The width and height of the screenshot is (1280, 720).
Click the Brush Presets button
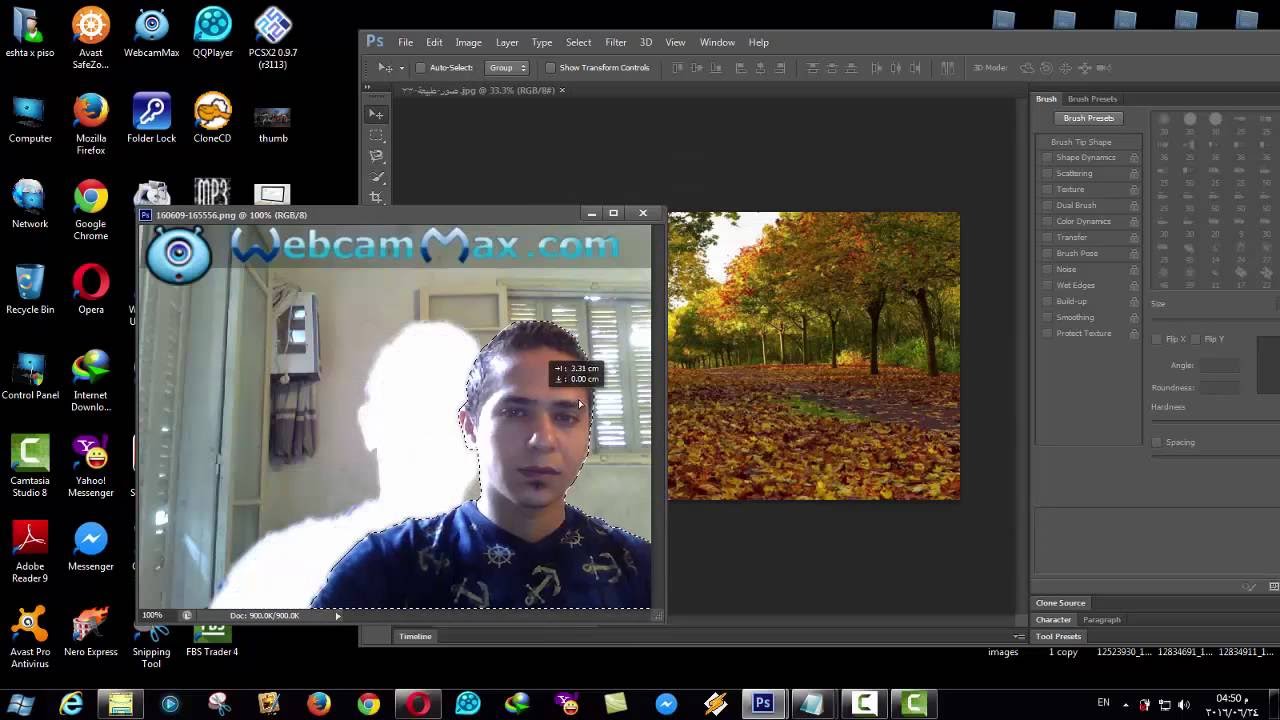click(1088, 118)
